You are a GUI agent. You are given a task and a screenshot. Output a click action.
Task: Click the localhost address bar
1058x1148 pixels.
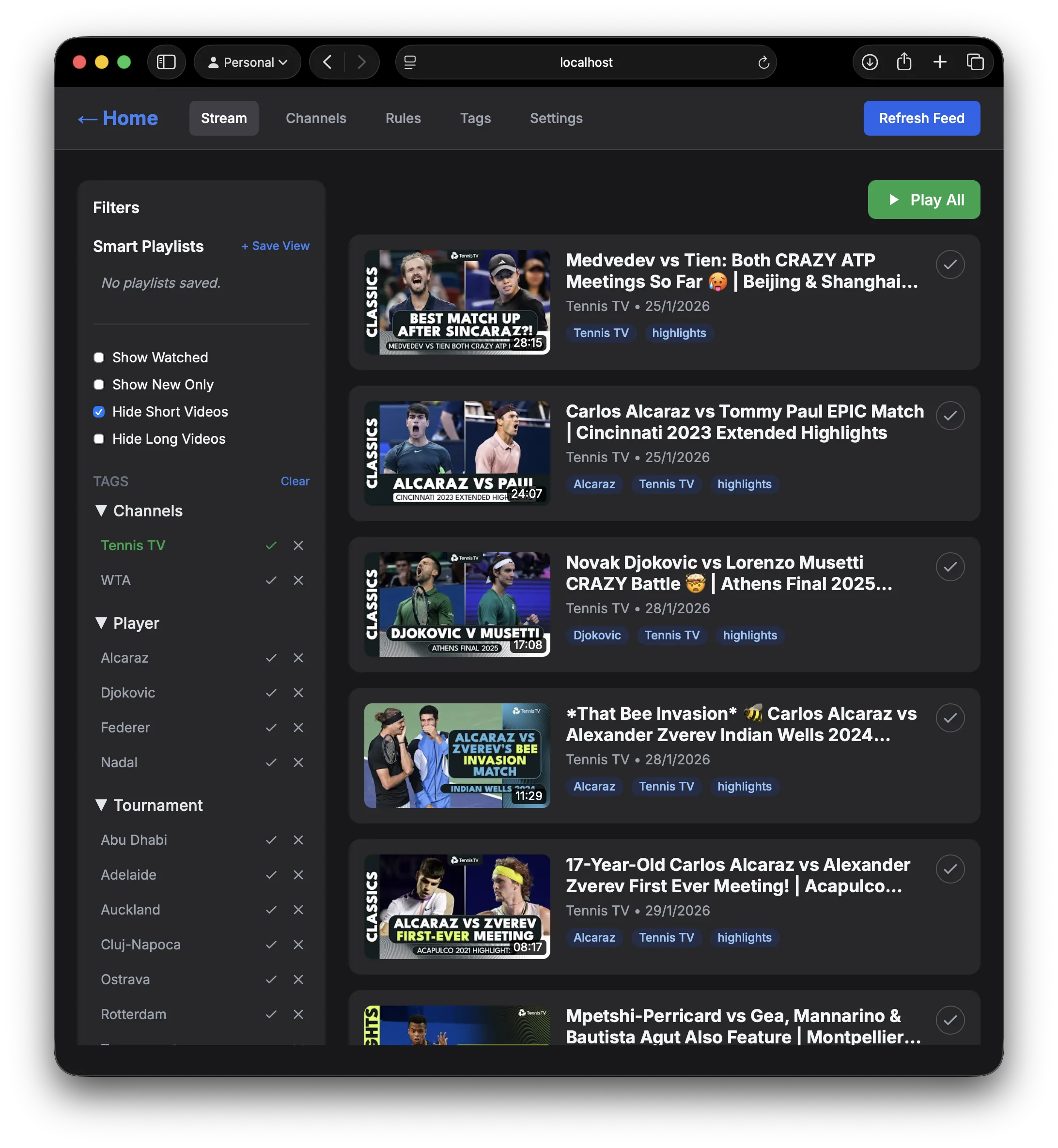tap(586, 62)
